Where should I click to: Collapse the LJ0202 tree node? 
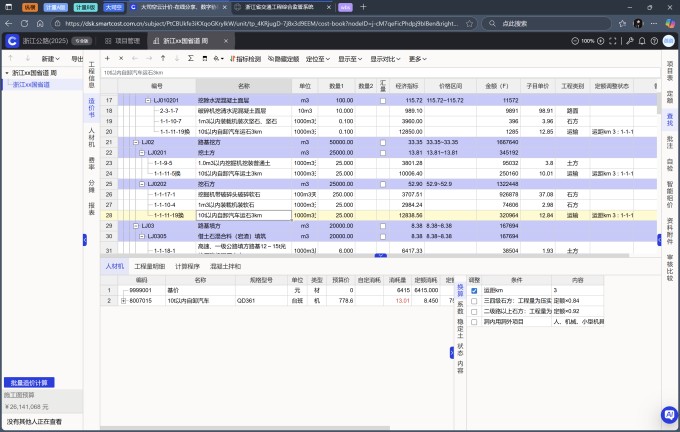pyautogui.click(x=142, y=184)
